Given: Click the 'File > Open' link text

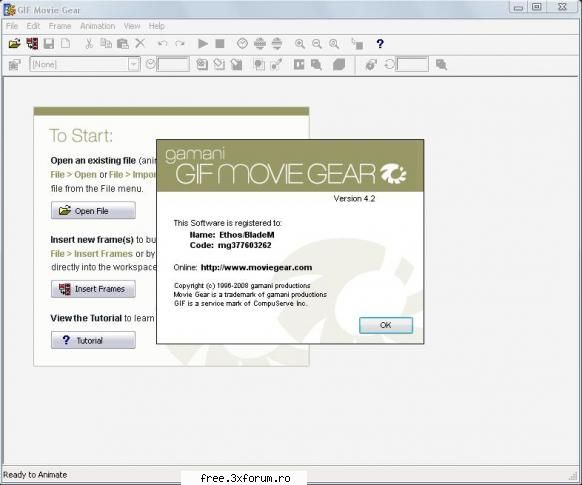Looking at the screenshot, I should click(x=73, y=175).
